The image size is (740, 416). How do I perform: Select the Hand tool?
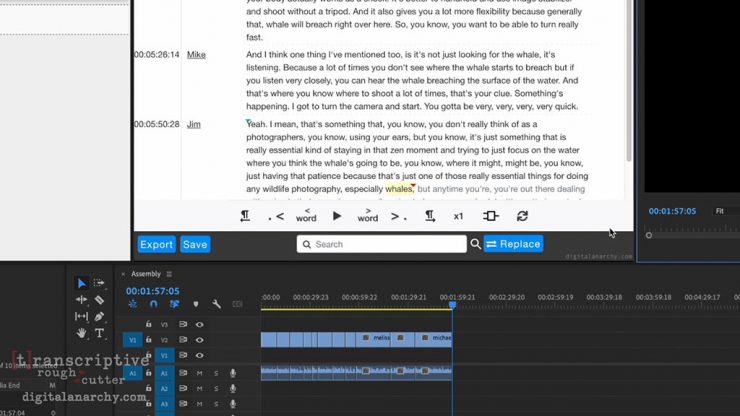click(82, 333)
